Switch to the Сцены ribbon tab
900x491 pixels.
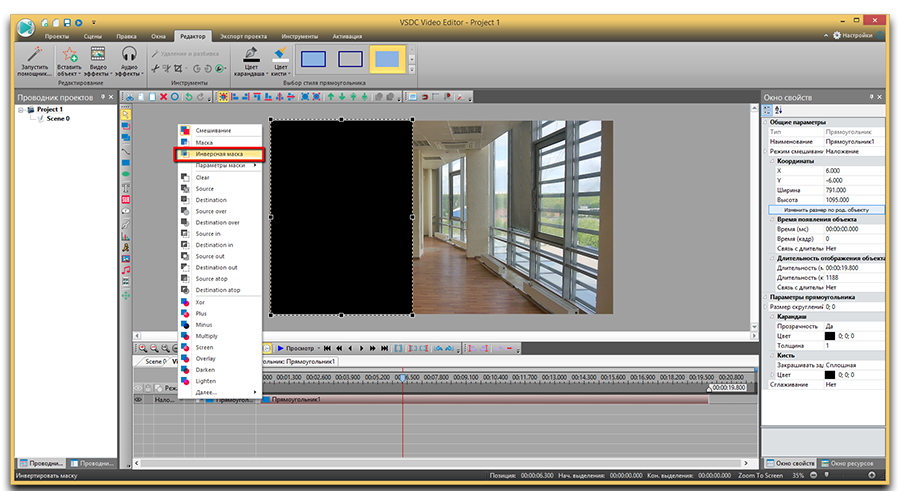[x=92, y=36]
